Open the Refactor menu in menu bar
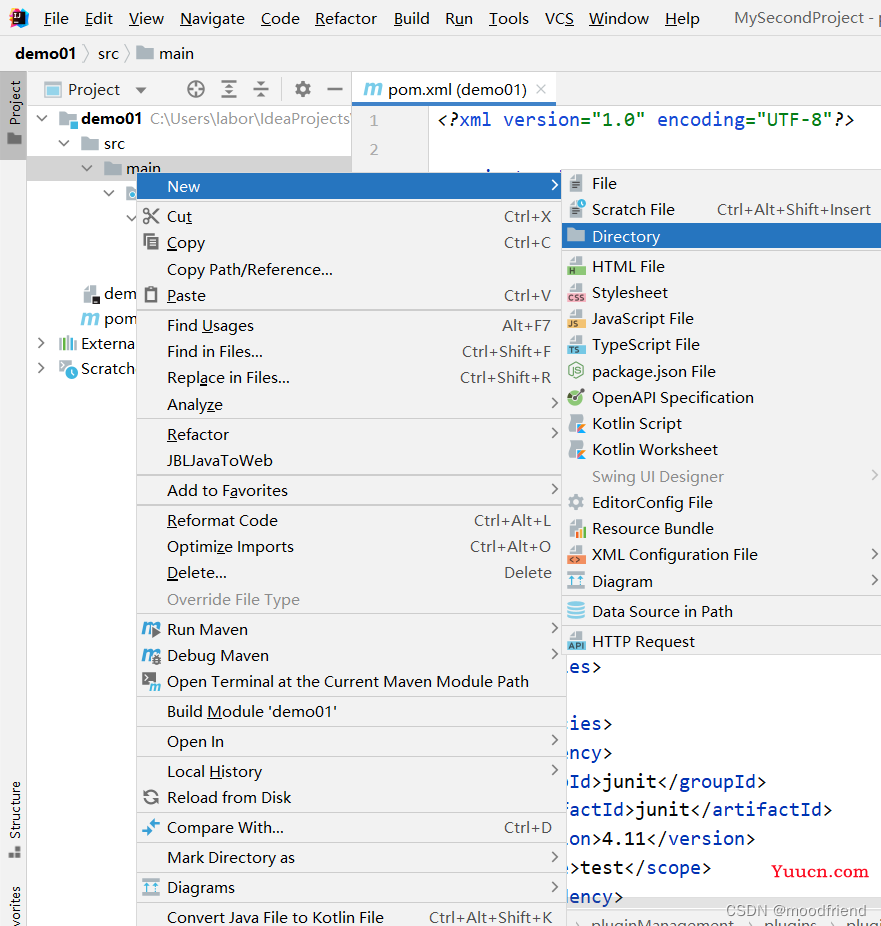This screenshot has height=926, width=881. pos(346,19)
